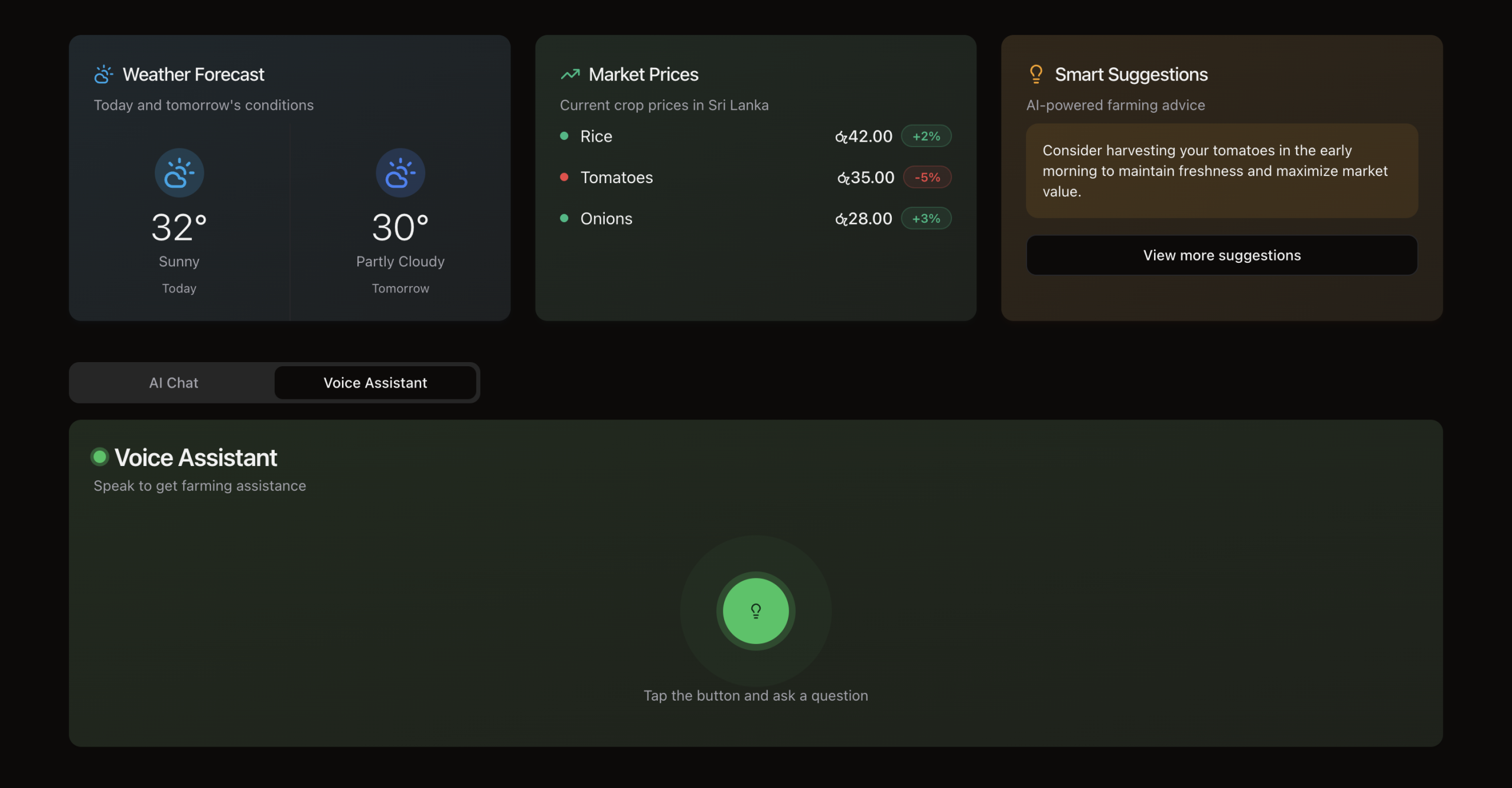Click the Tomorrow label in the weather card
1512x788 pixels.
[x=400, y=288]
